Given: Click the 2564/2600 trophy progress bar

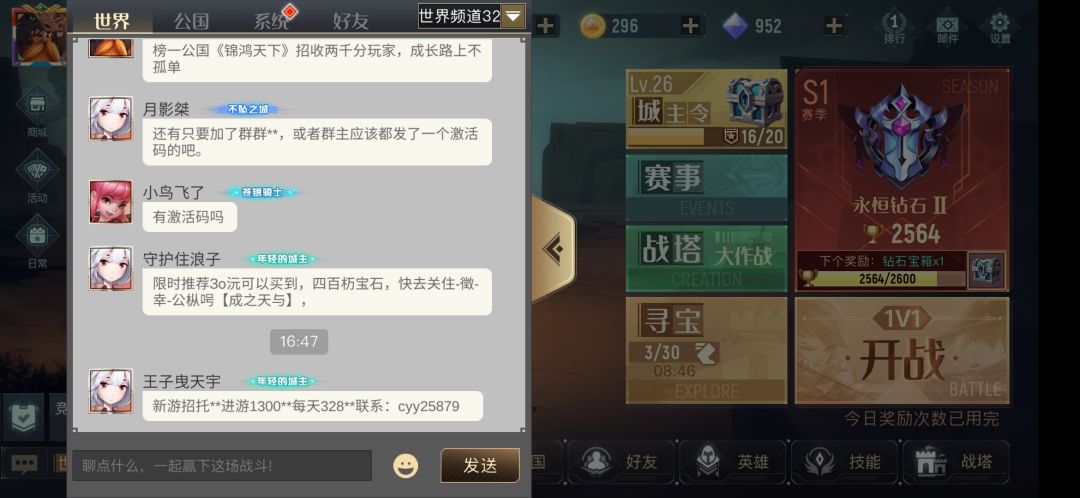Looking at the screenshot, I should click(x=882, y=279).
